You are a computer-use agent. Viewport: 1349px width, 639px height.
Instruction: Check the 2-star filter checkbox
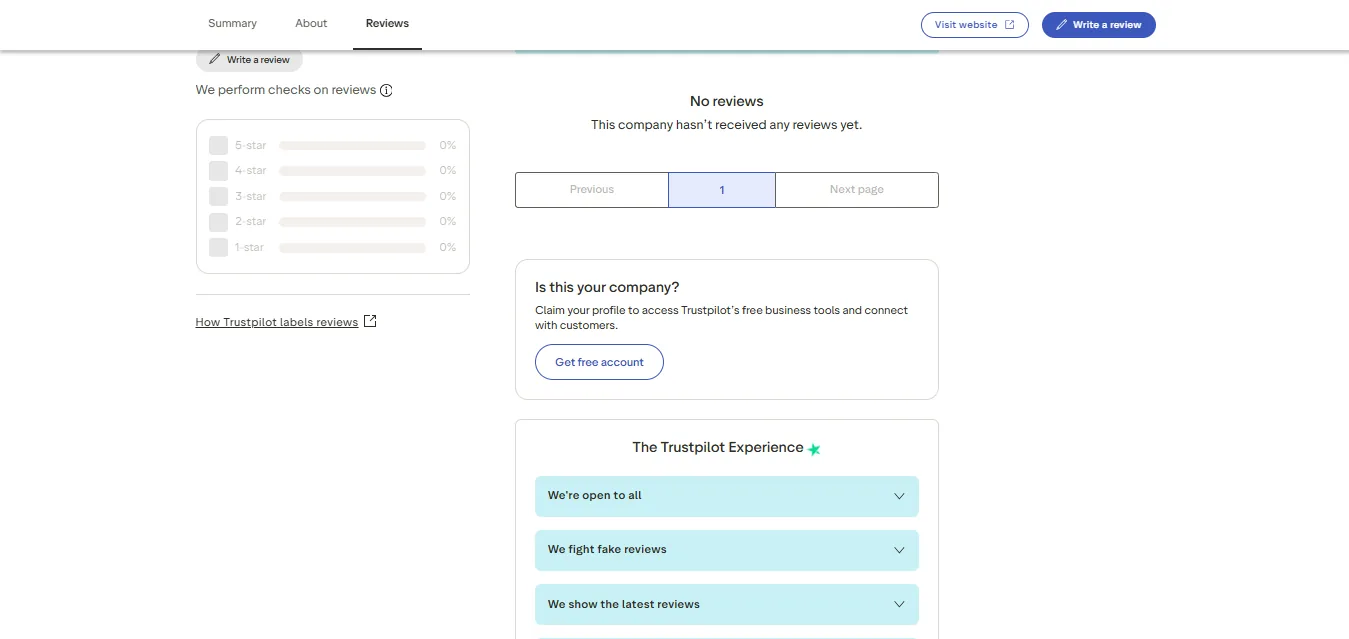218,222
